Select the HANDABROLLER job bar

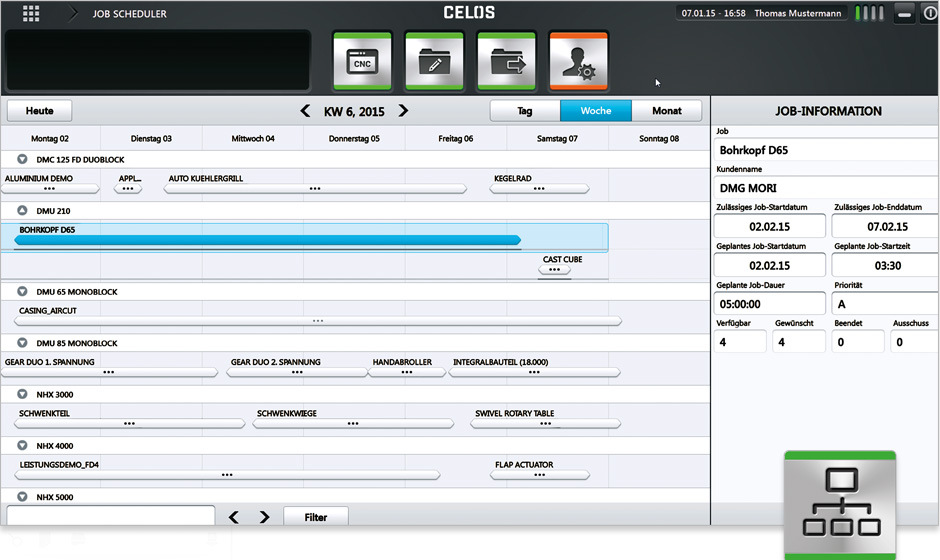pyautogui.click(x=406, y=372)
